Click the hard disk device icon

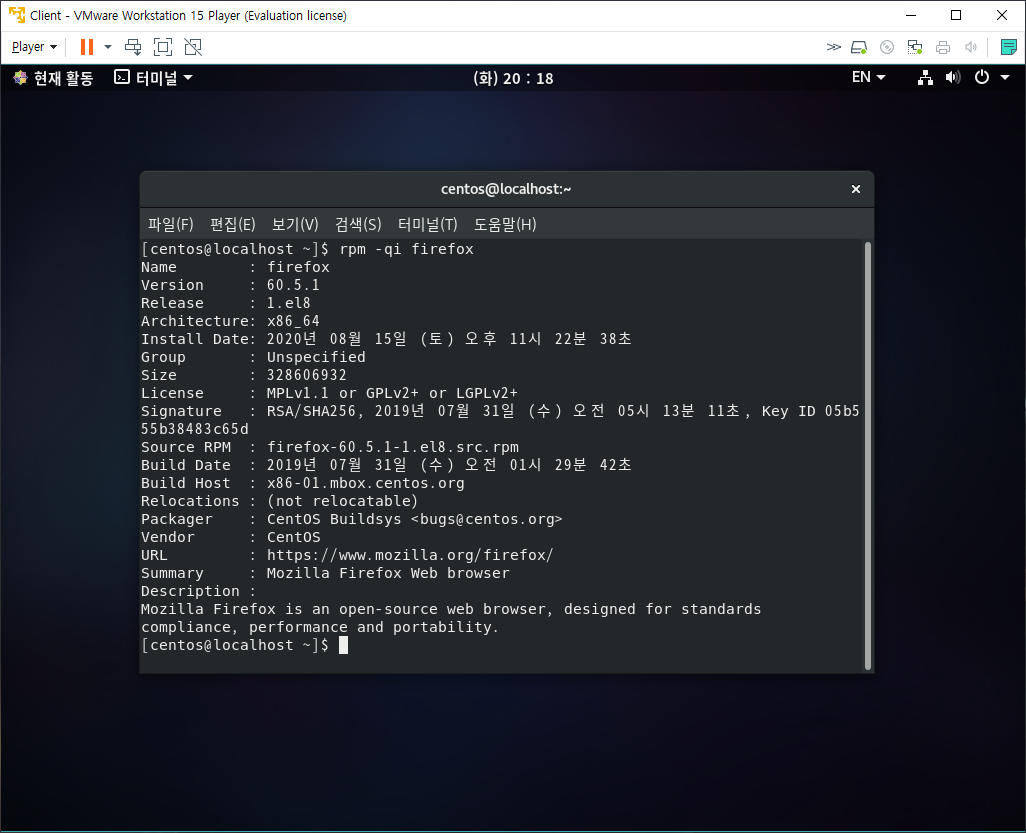coord(859,47)
